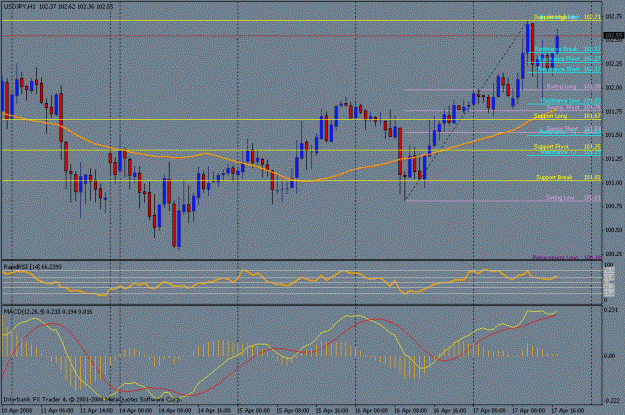This screenshot has width=625, height=415.
Task: Click the MACD zero level 0.00
Action: pyautogui.click(x=610, y=356)
